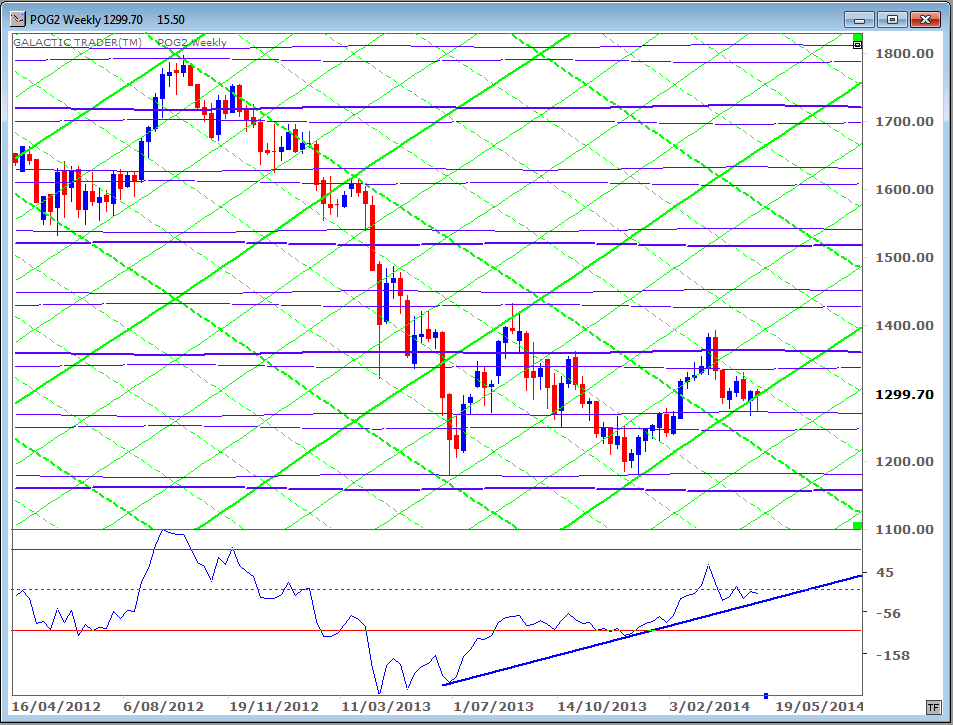953x725 pixels.
Task: Click the TF timeframe icon at bottom right
Action: point(933,707)
